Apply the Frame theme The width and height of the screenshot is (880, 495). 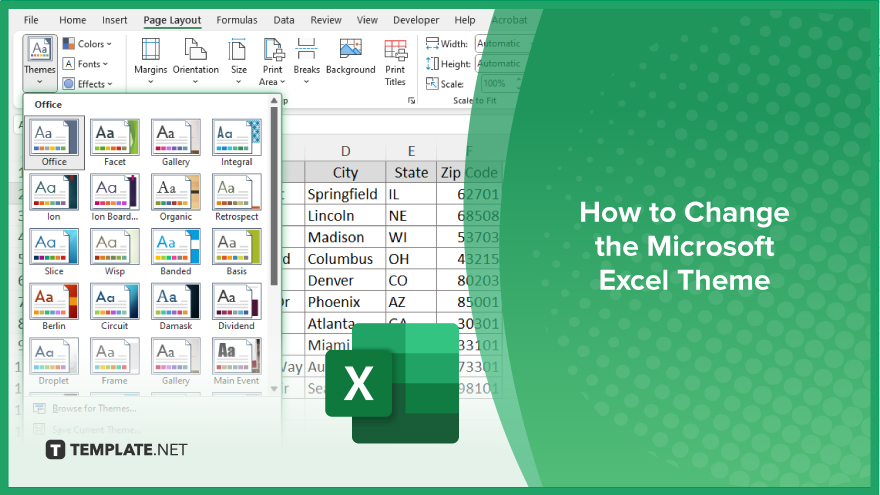[x=114, y=361]
